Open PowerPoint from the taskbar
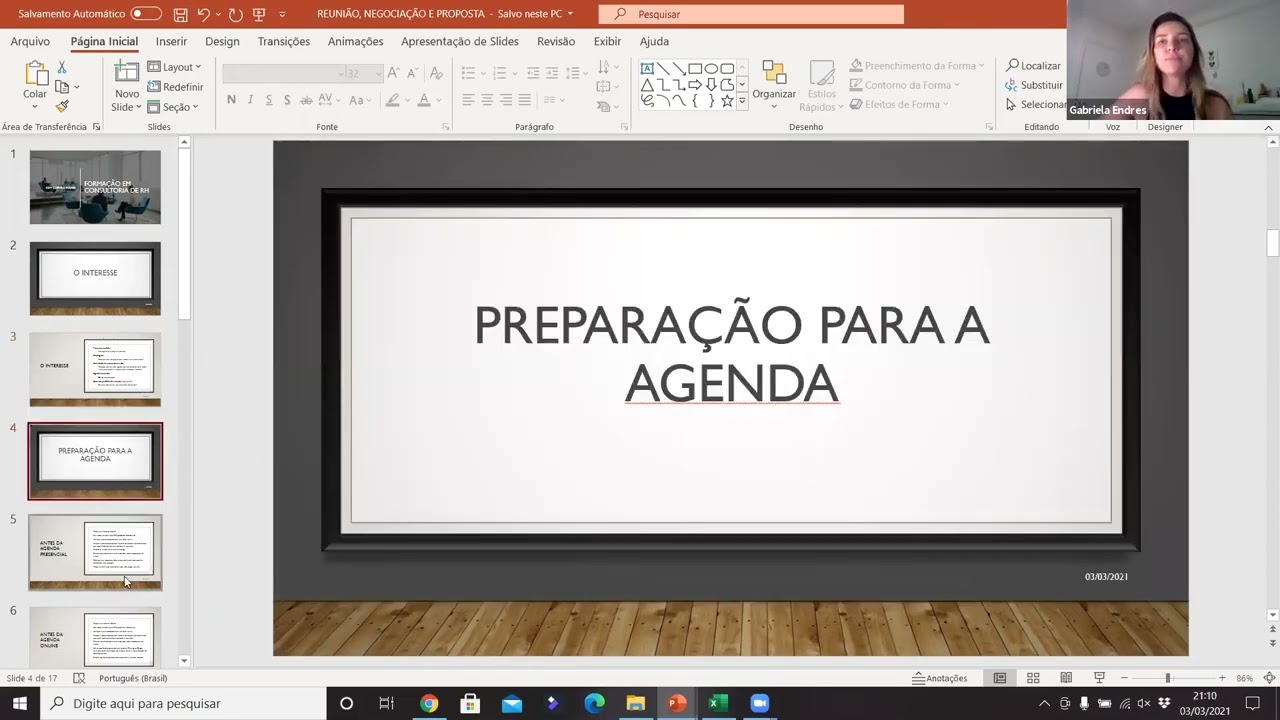 pyautogui.click(x=677, y=703)
